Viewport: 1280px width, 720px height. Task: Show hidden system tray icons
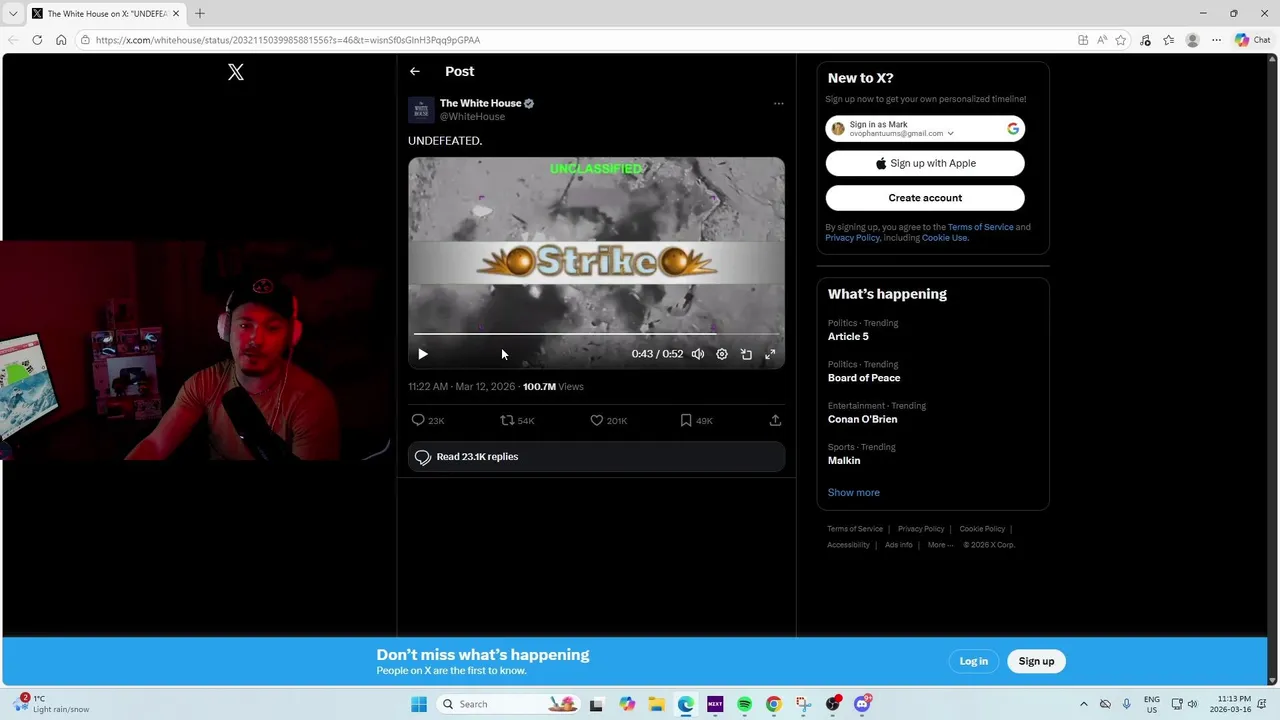coord(1083,704)
